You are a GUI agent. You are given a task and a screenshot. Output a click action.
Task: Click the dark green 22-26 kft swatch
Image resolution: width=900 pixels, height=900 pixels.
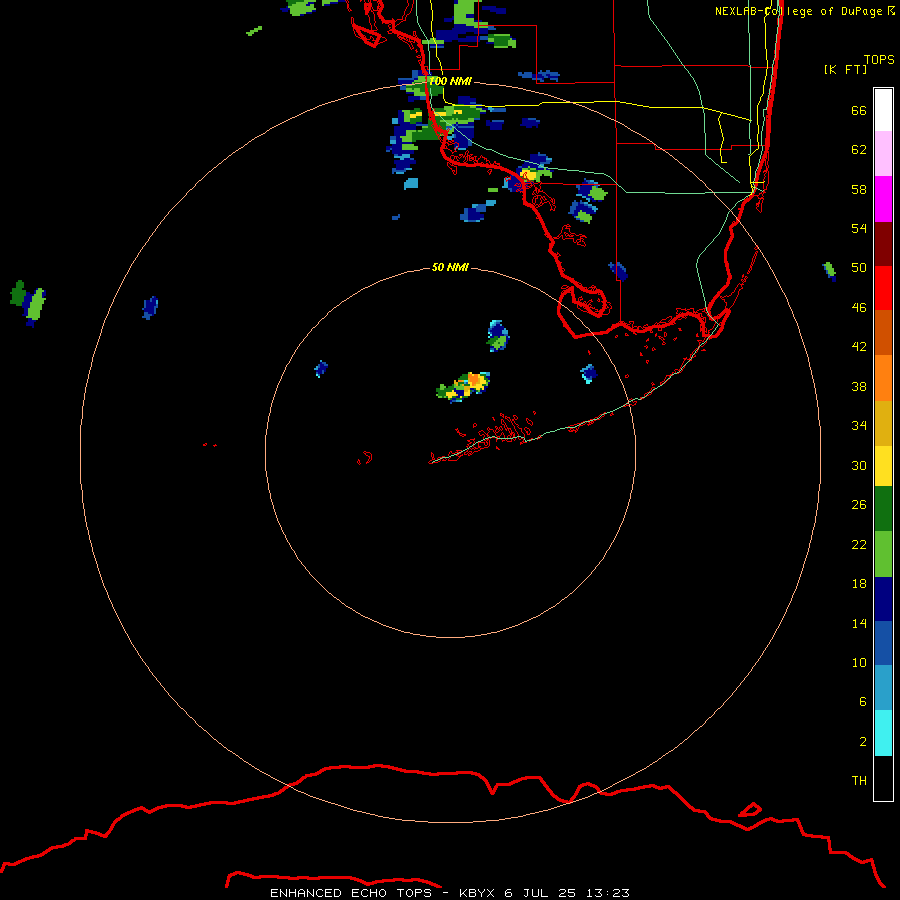pos(883,509)
